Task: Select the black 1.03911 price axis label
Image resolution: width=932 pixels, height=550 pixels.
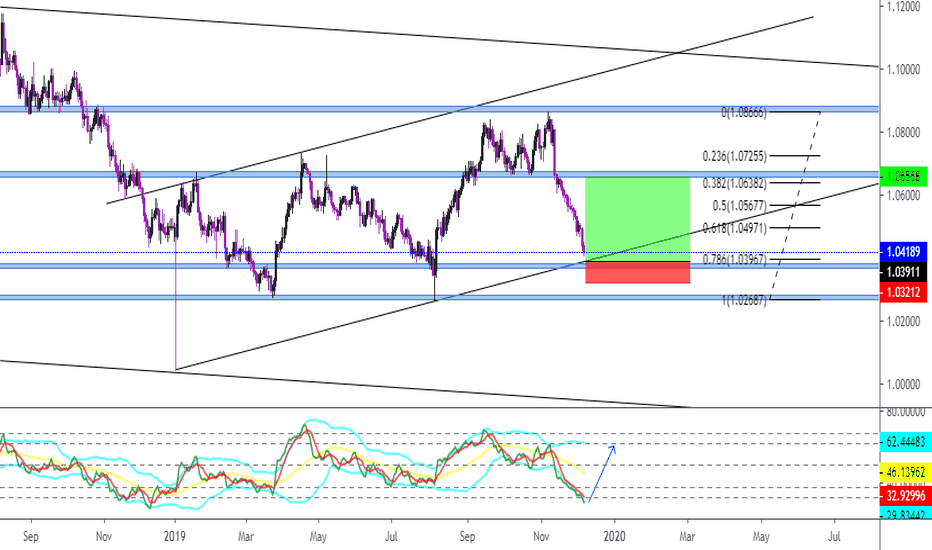Action: point(902,271)
